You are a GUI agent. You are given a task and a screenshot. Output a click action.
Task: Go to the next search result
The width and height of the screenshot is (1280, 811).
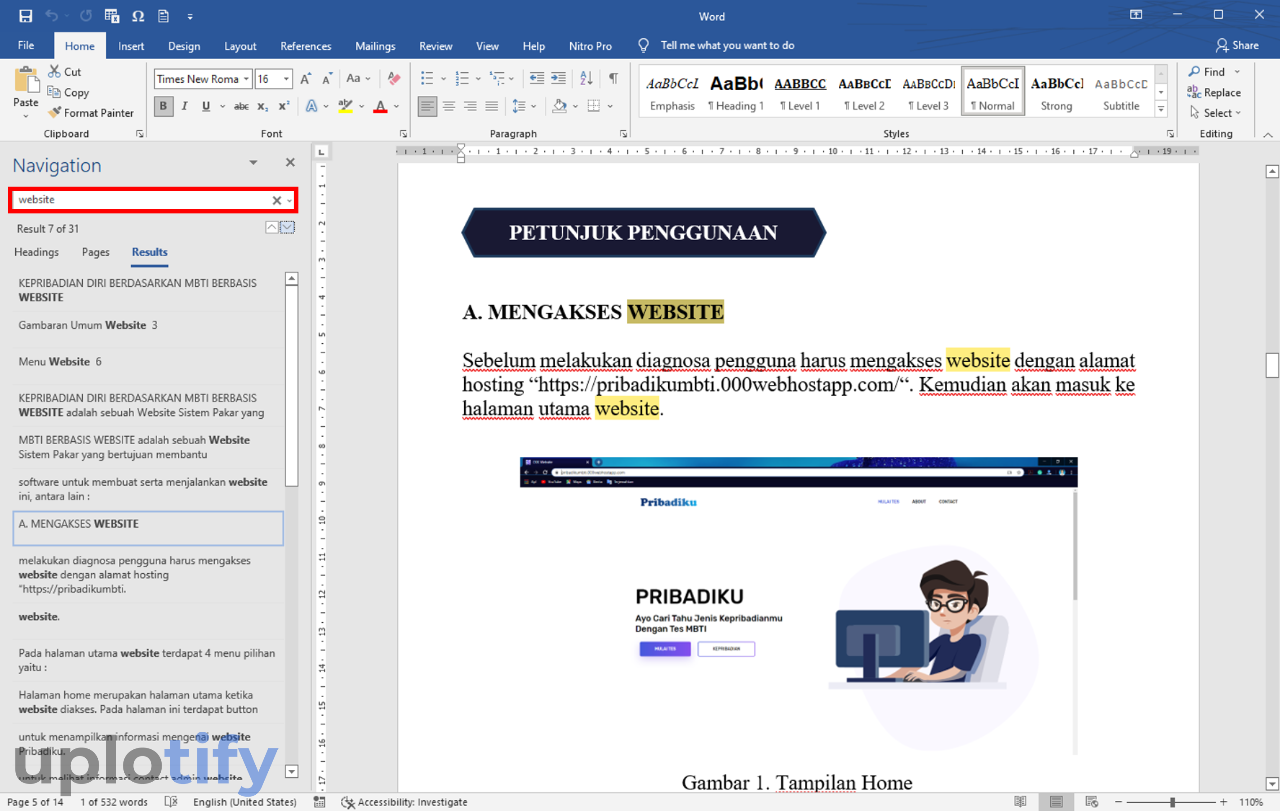288,228
